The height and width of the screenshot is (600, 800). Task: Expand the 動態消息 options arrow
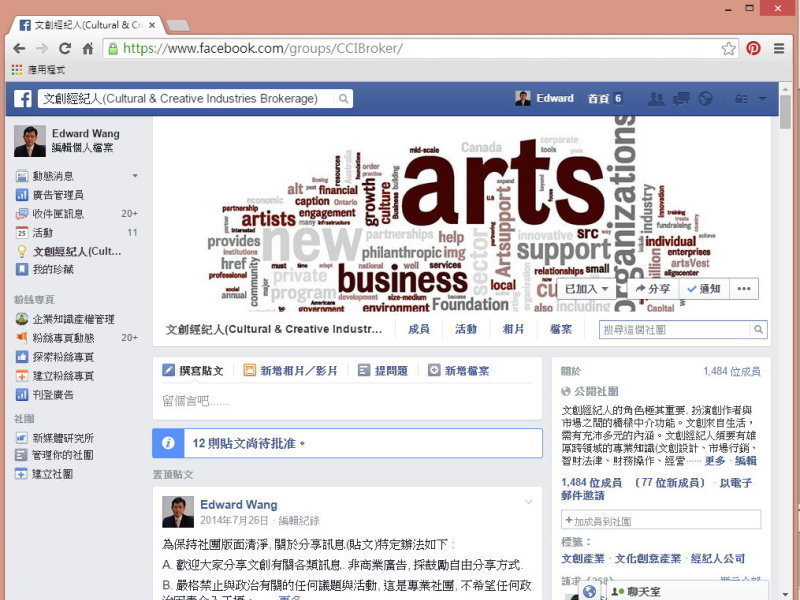pyautogui.click(x=135, y=176)
